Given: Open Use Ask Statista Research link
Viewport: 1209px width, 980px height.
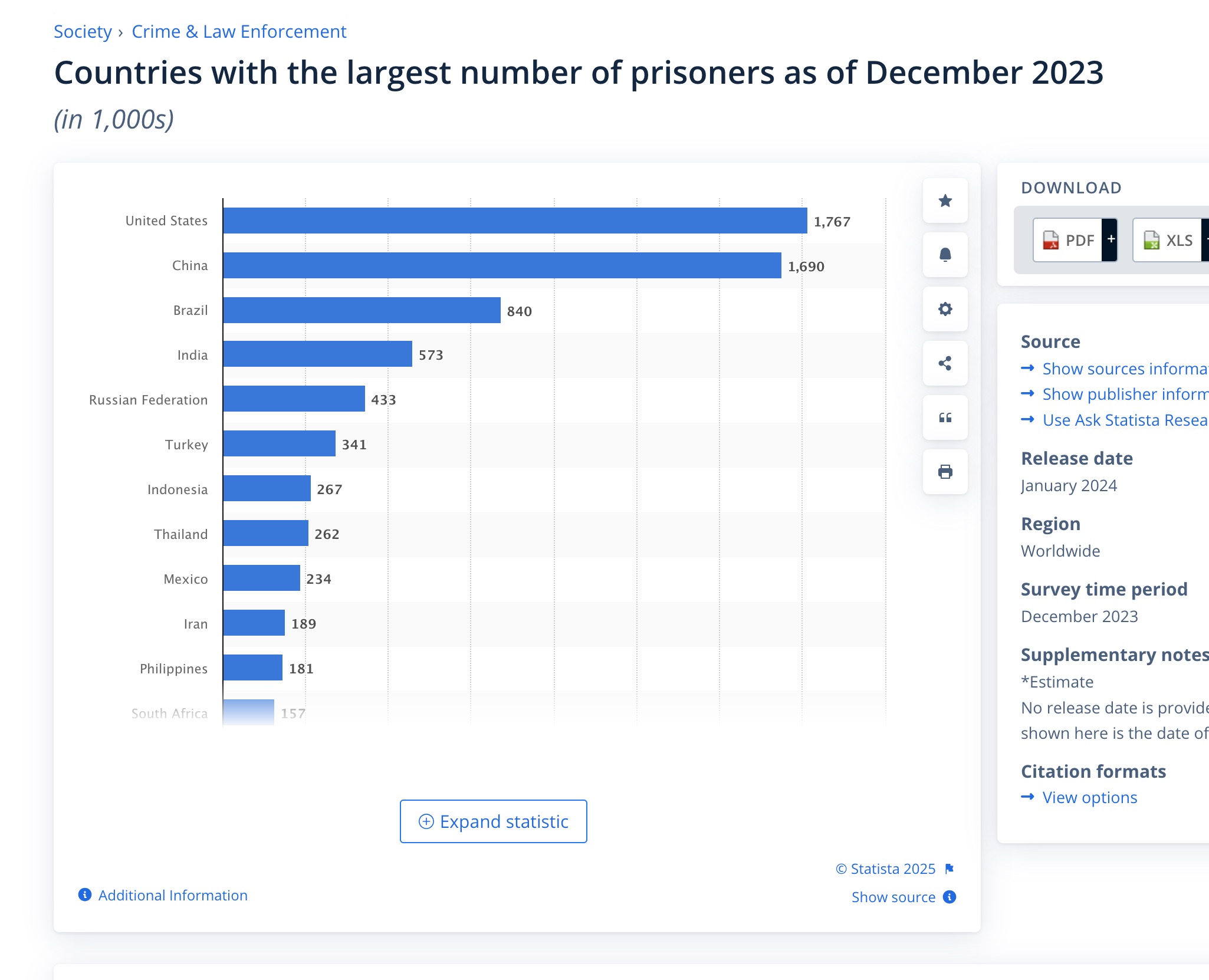Looking at the screenshot, I should (x=1124, y=420).
